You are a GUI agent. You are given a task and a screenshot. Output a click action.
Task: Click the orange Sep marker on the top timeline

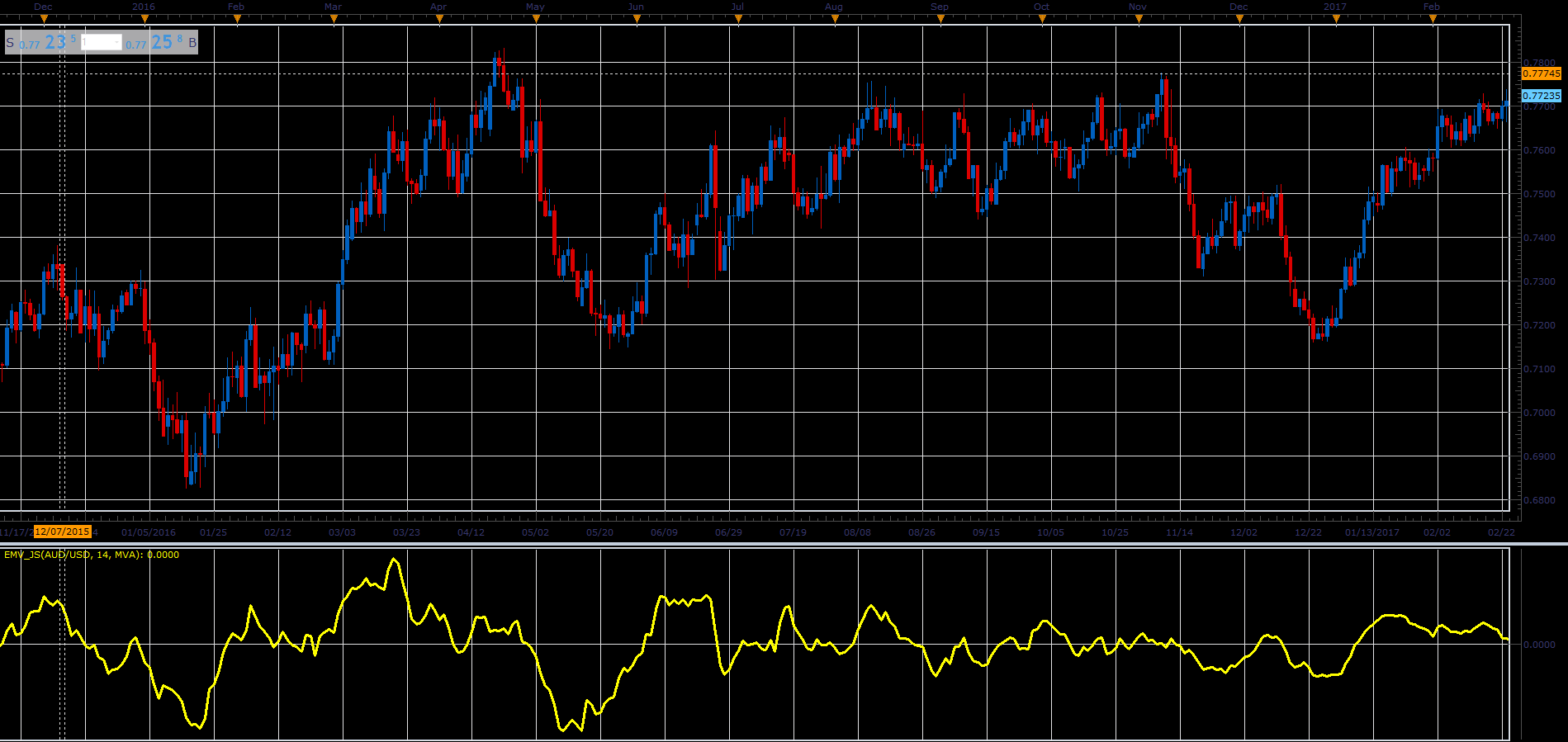[940, 19]
